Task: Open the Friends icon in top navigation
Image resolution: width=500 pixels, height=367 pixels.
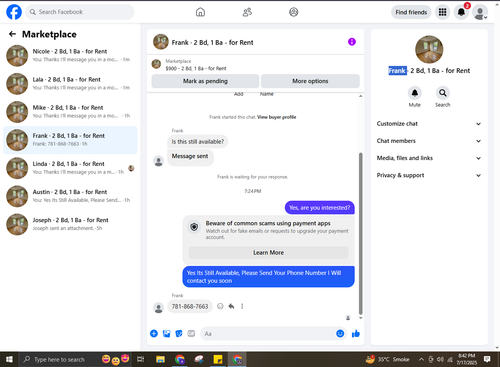Action: coord(247,12)
